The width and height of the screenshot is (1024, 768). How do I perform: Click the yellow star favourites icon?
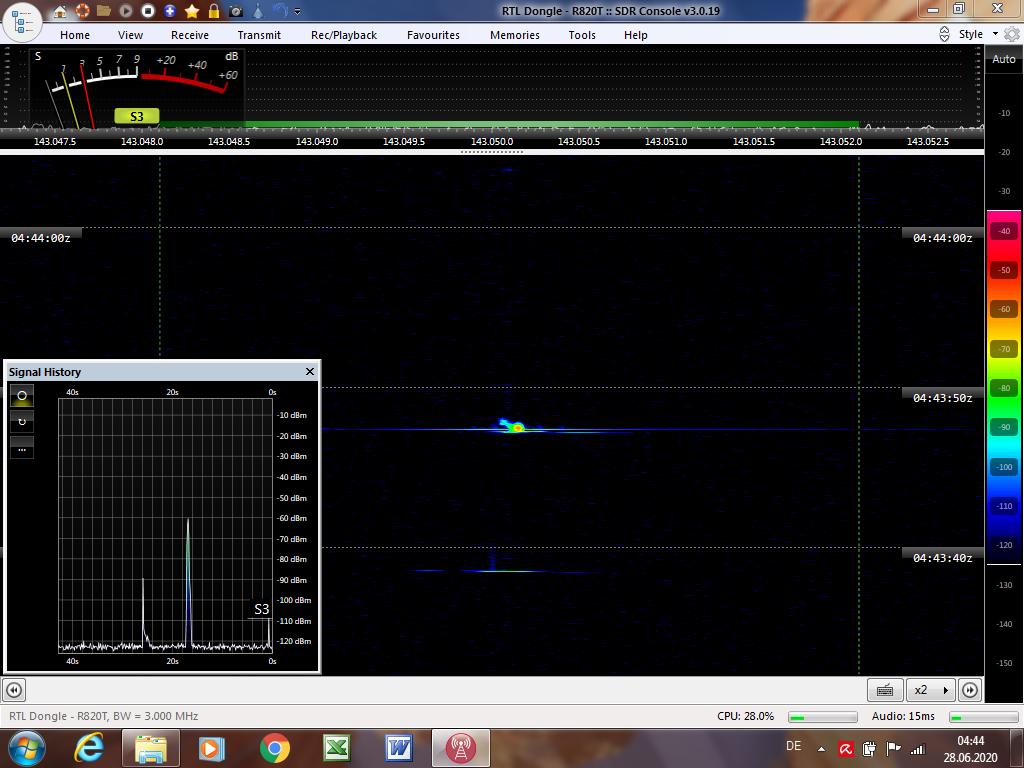click(192, 11)
